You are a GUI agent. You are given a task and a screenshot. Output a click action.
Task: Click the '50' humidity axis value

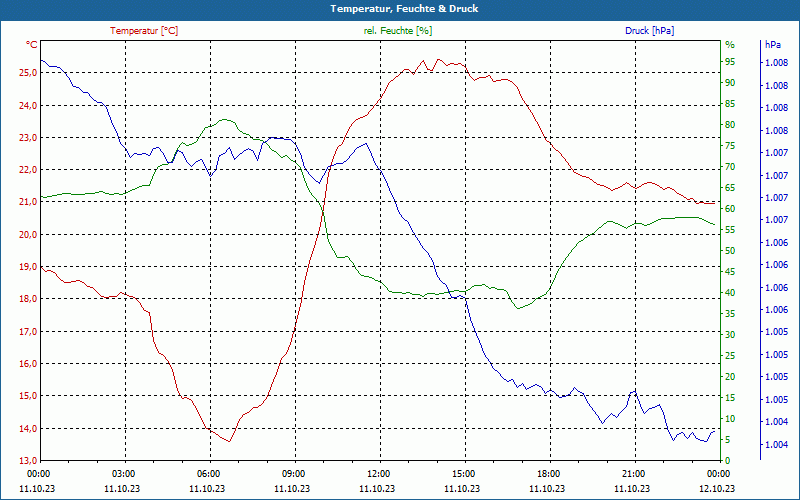(x=730, y=251)
